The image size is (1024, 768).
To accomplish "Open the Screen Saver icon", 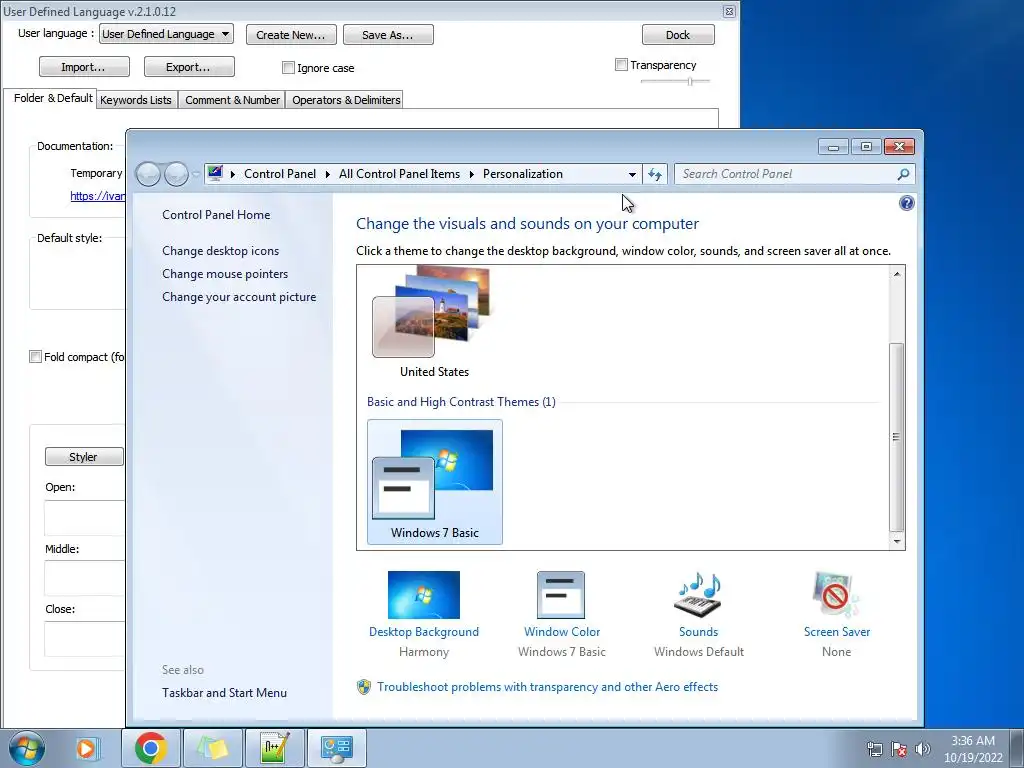I will click(836, 595).
